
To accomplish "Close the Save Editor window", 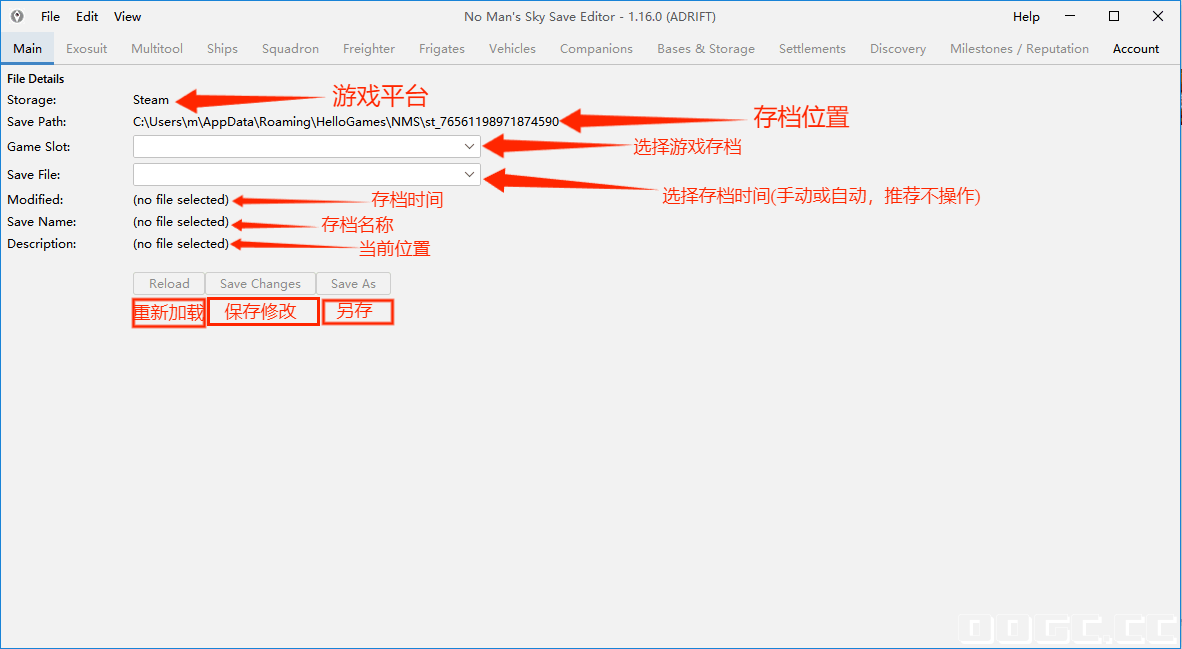I will tap(1158, 16).
